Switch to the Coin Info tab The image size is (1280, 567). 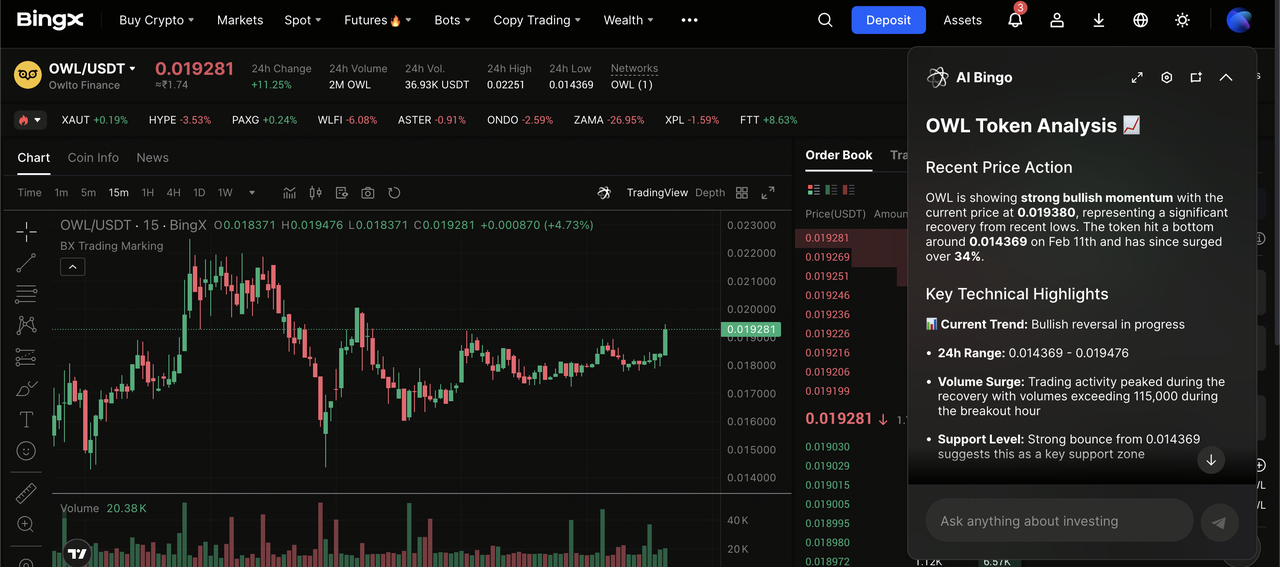click(x=93, y=158)
